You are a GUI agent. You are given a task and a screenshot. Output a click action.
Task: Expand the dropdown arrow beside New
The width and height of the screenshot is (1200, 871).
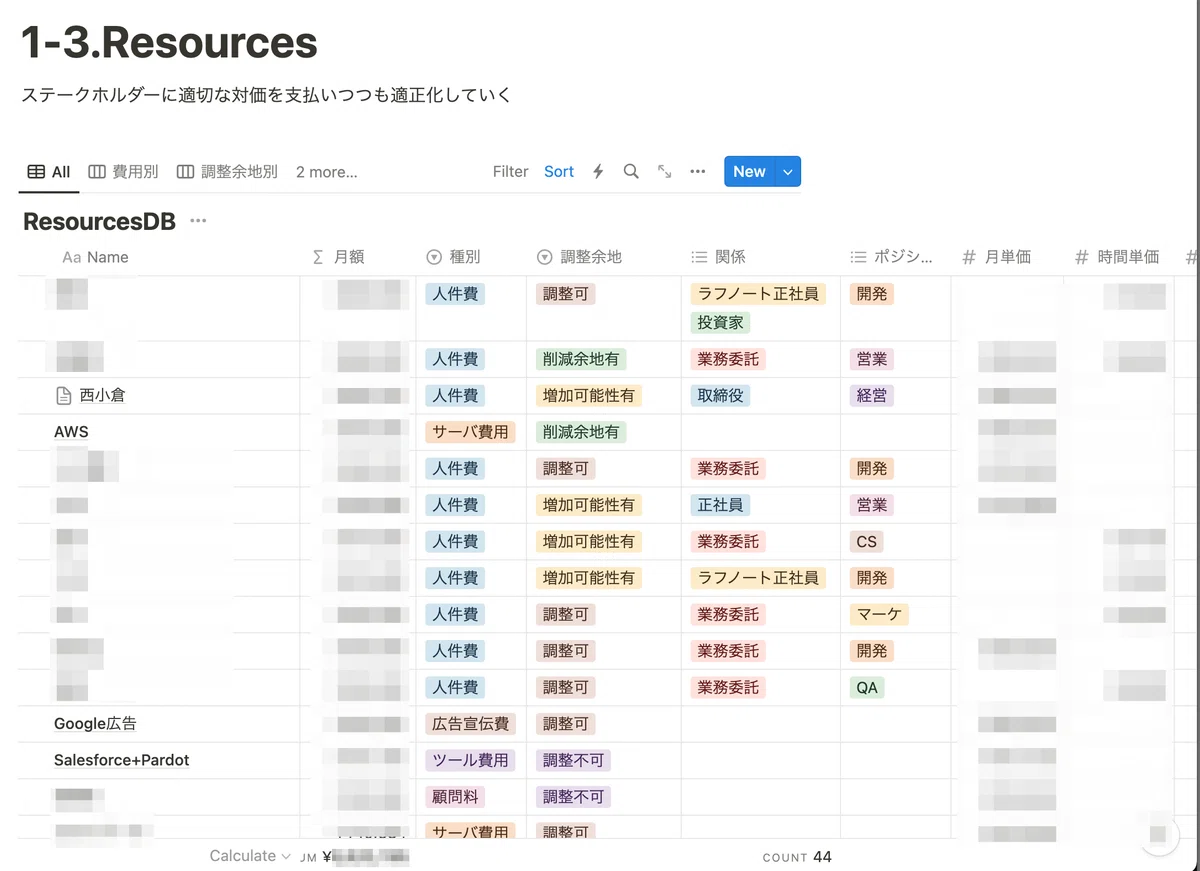click(x=788, y=172)
